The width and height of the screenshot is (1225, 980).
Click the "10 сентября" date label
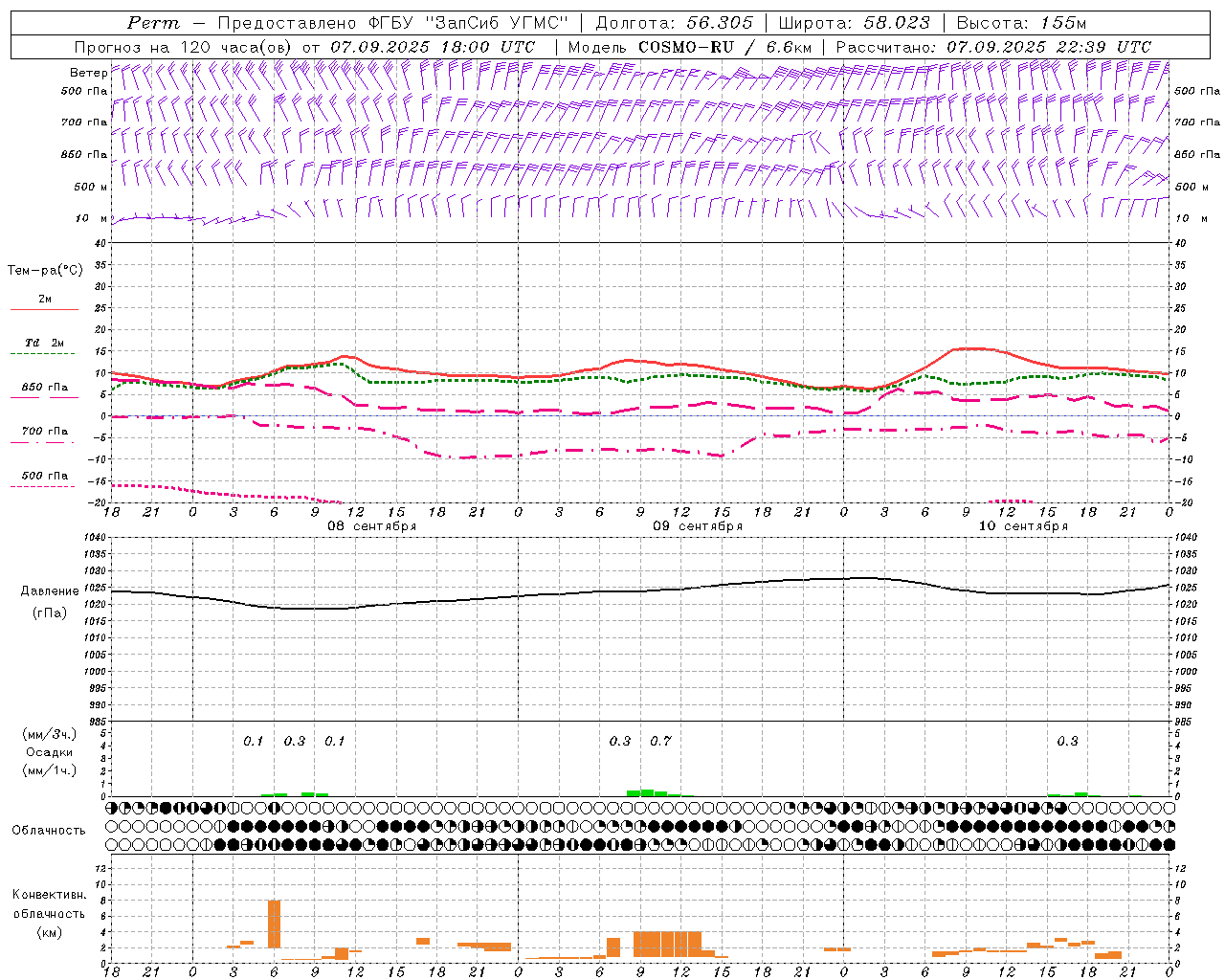[x=1023, y=526]
